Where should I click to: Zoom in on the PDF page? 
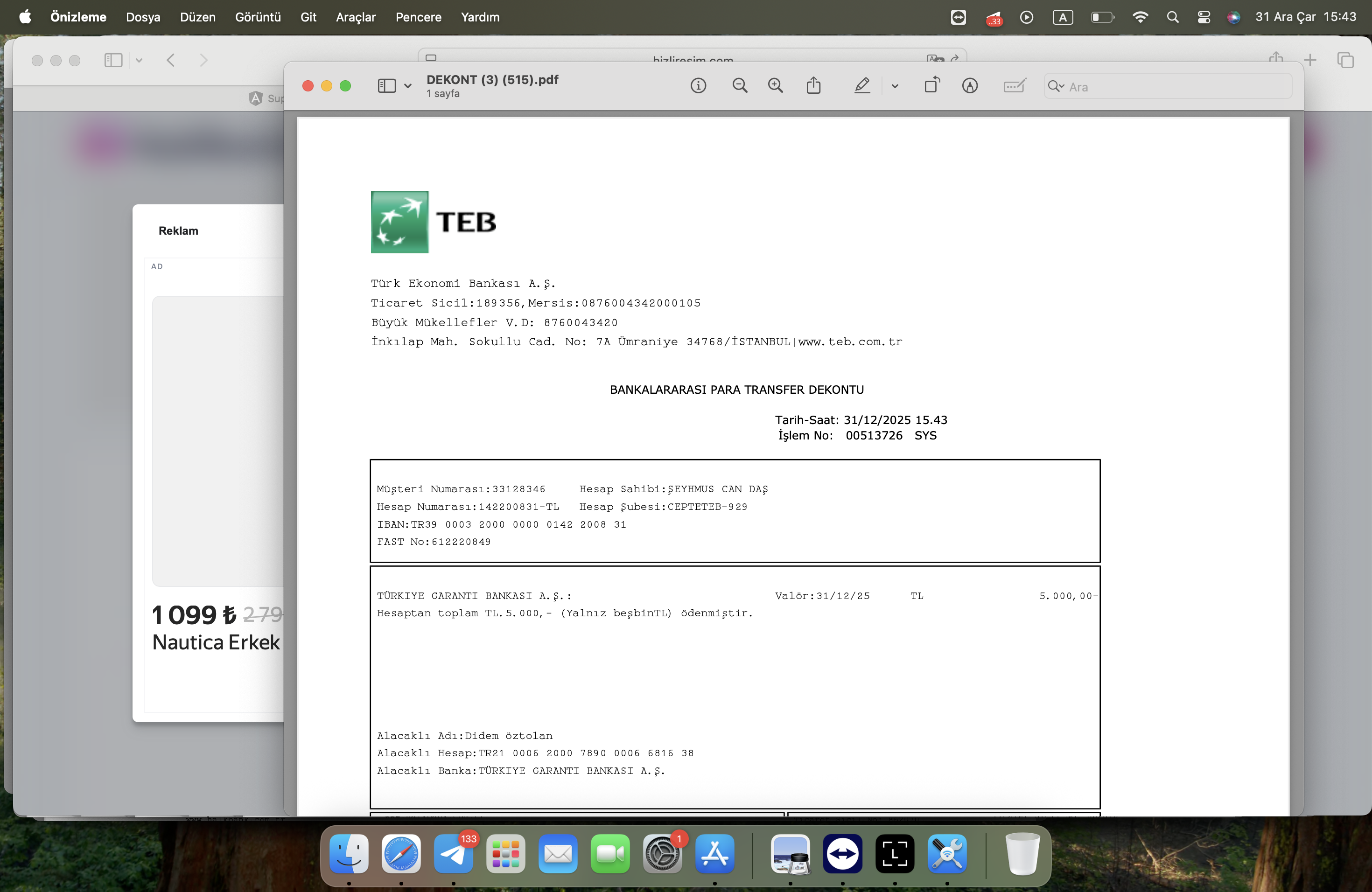(x=775, y=86)
